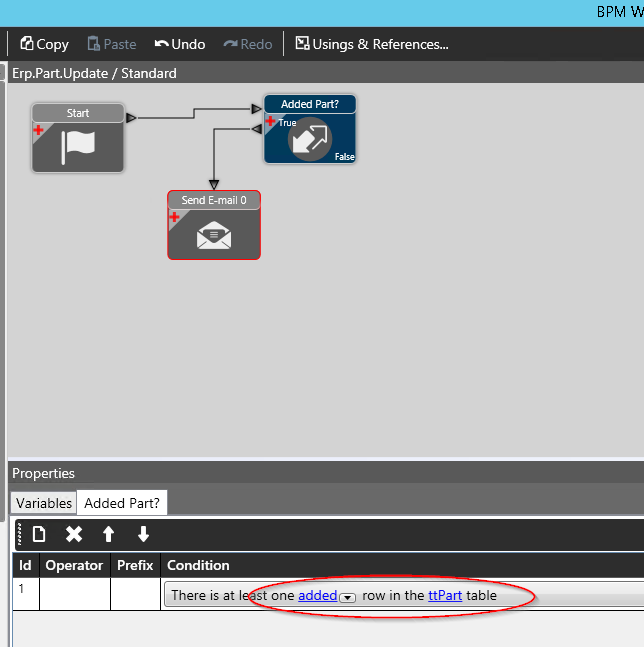Viewport: 644px width, 647px height.
Task: Click the added hyperlink in condition
Action: pyautogui.click(x=318, y=595)
